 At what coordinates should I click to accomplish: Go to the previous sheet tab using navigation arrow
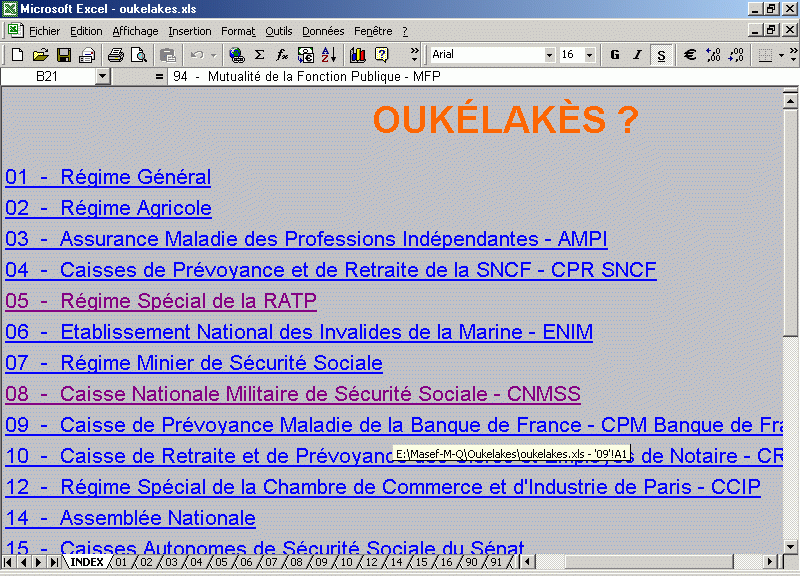pyautogui.click(x=23, y=562)
